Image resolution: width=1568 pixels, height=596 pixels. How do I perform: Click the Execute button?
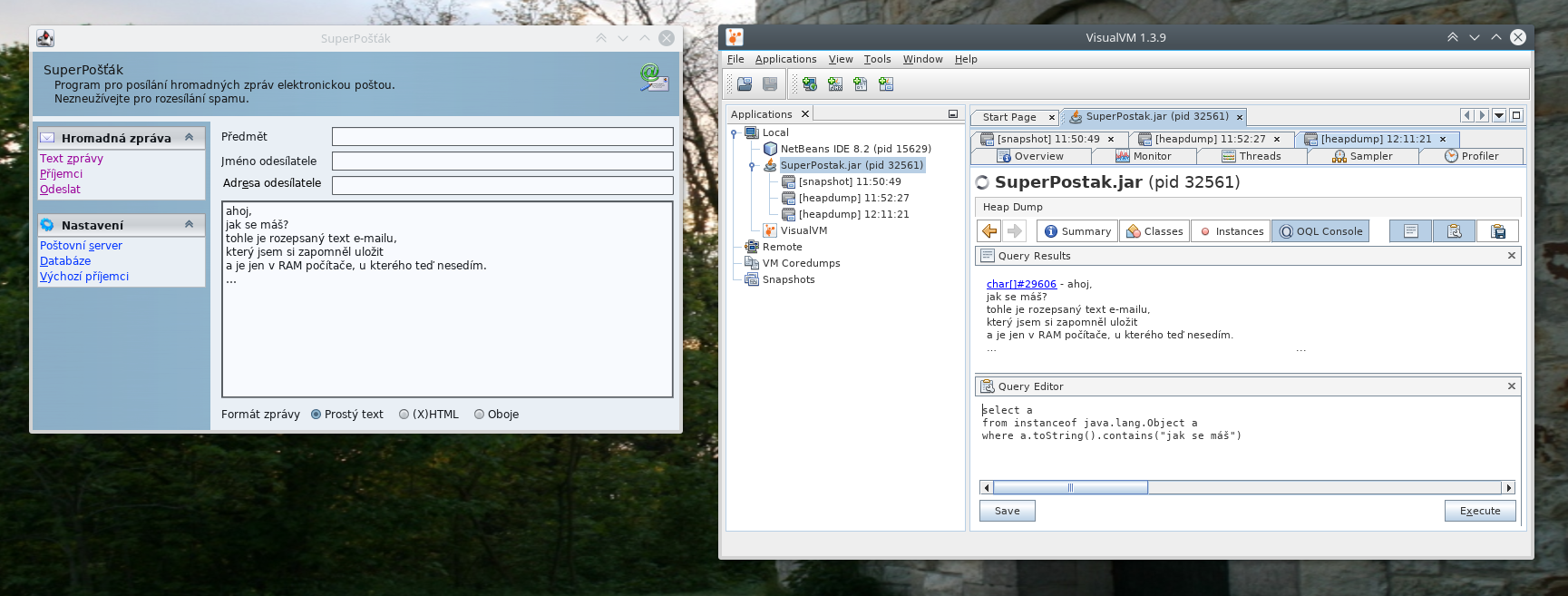click(x=1480, y=511)
